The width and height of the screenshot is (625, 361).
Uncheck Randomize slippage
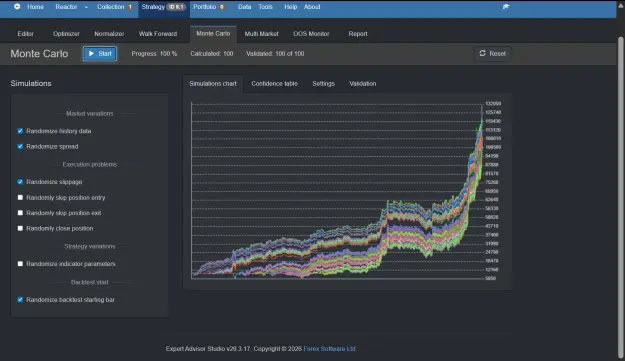pyautogui.click(x=20, y=182)
